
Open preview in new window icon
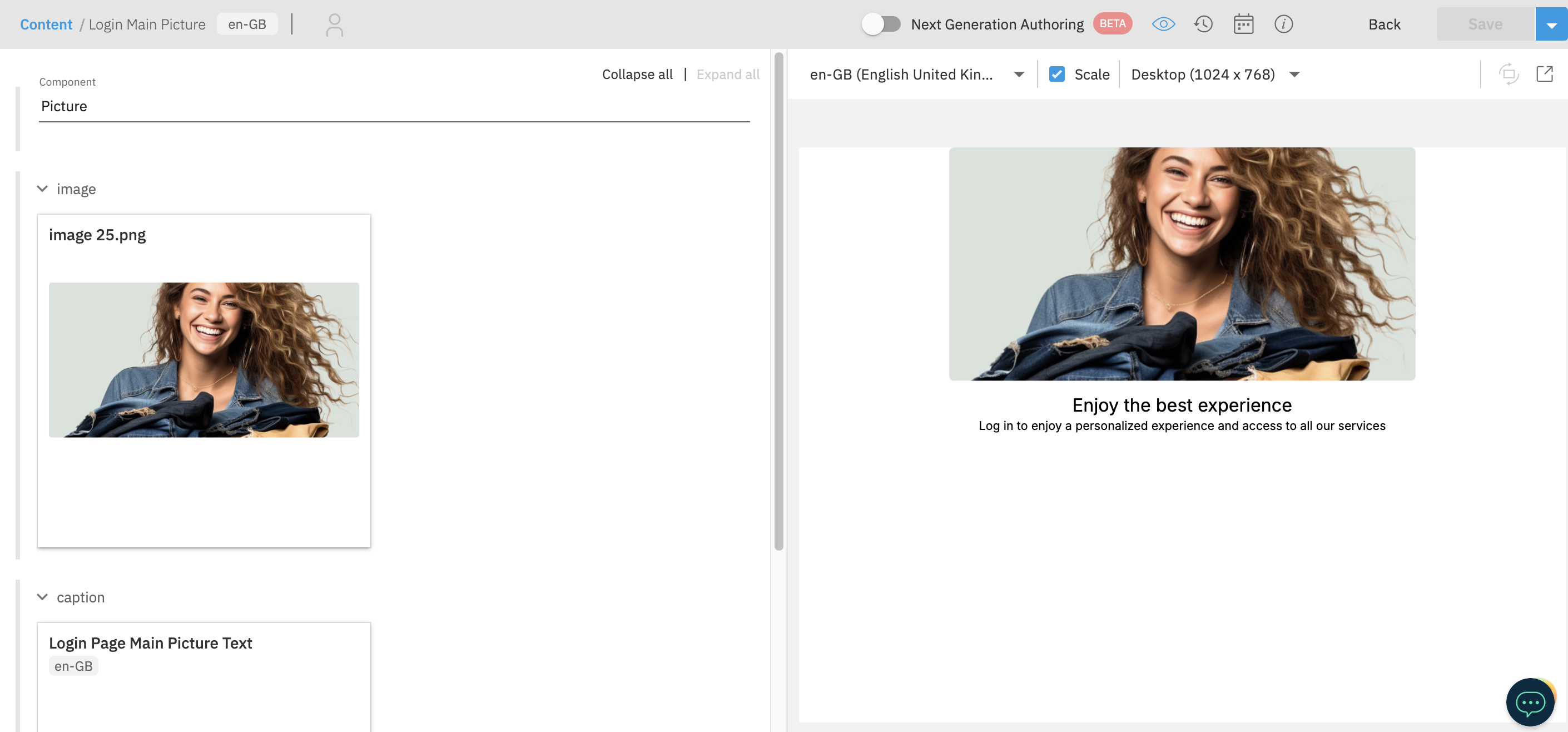[x=1544, y=75]
